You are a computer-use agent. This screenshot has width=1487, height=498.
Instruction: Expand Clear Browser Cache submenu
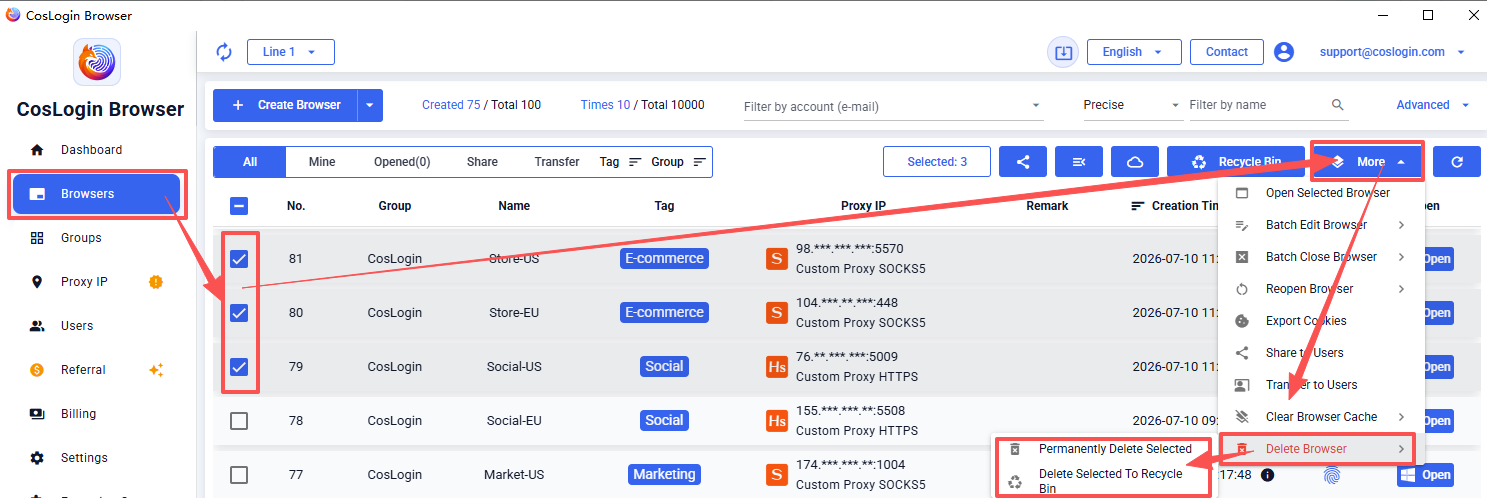coord(1321,417)
